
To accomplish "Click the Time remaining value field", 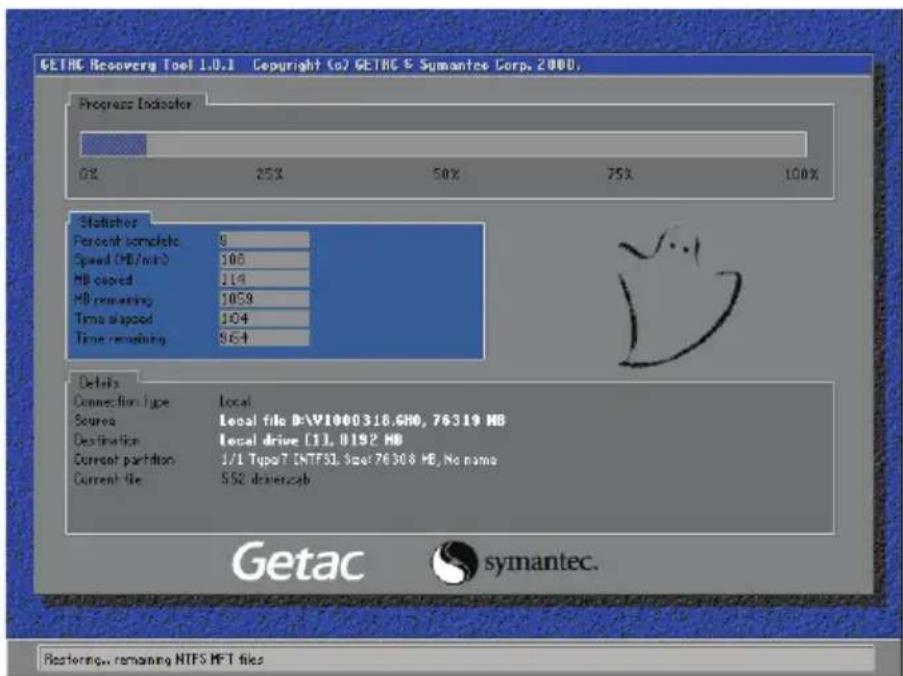I will click(264, 338).
